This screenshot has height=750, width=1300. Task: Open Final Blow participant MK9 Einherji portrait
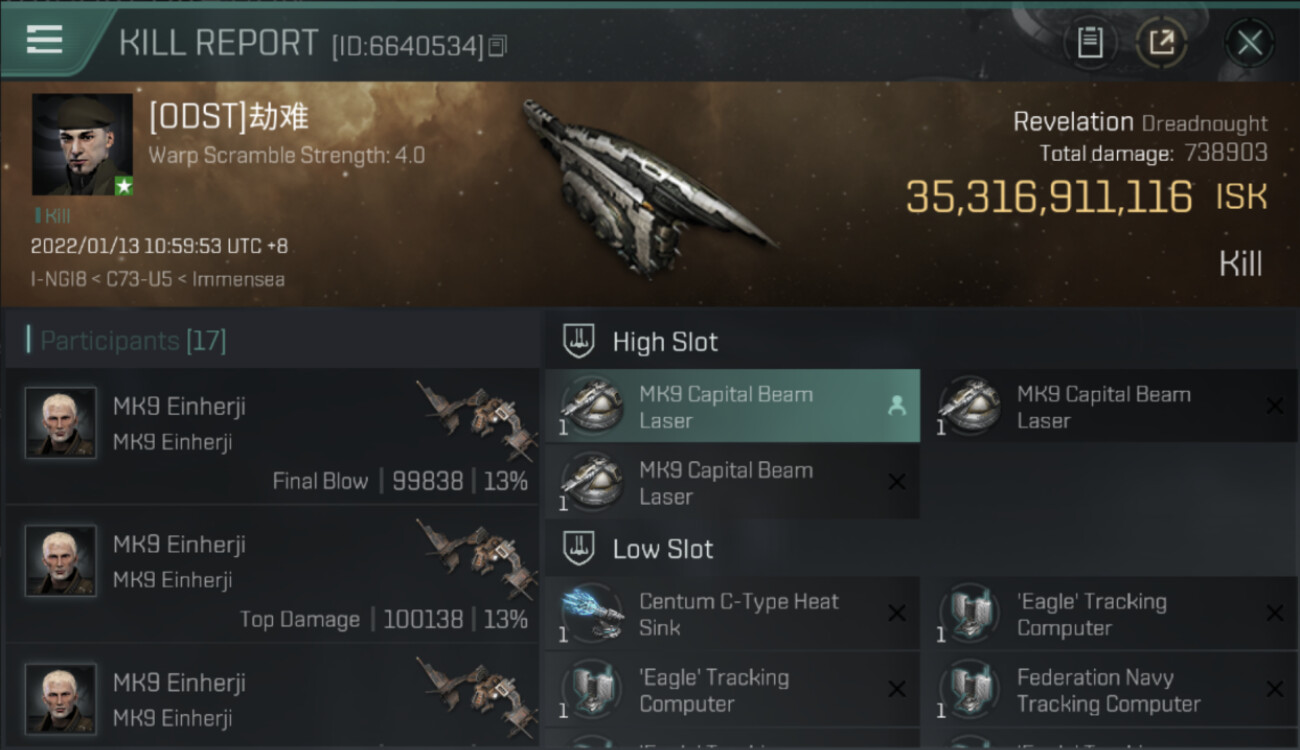(61, 423)
